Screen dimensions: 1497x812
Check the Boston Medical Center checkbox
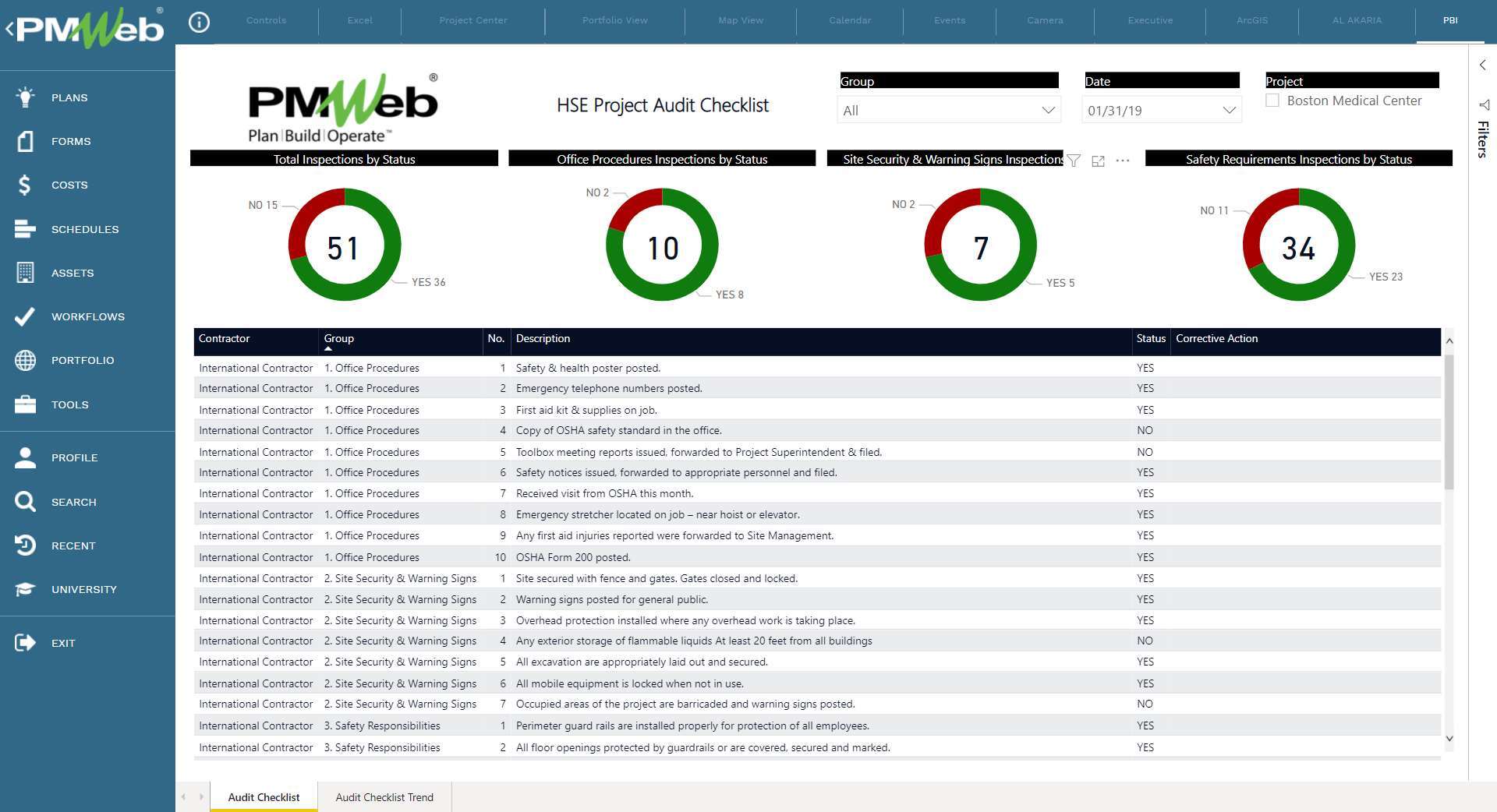[x=1272, y=101]
